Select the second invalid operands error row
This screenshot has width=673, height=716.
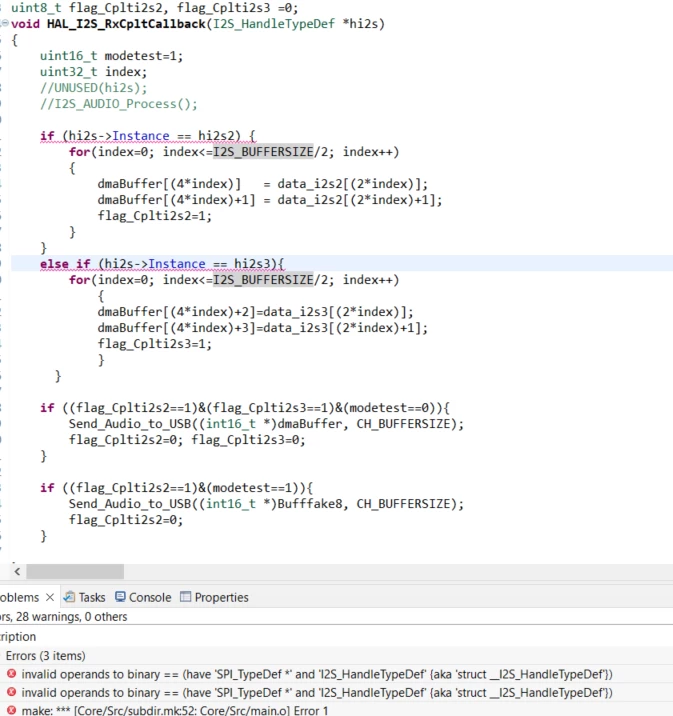click(336, 692)
